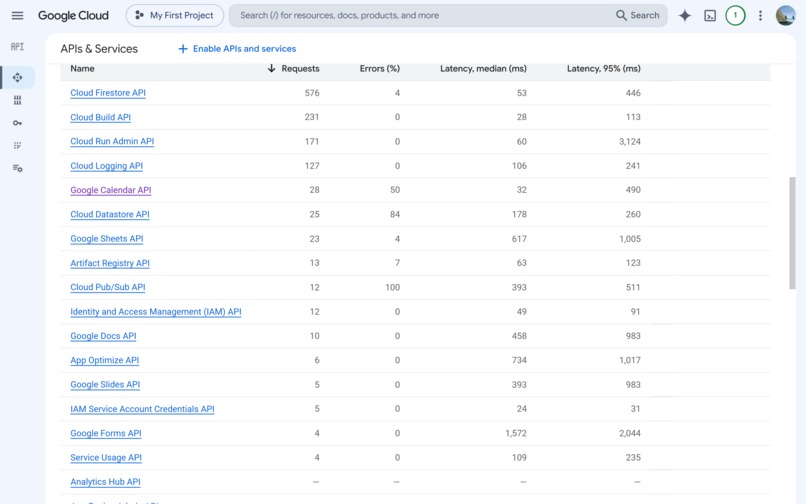Select Service Usage 95% latency 235

633,457
